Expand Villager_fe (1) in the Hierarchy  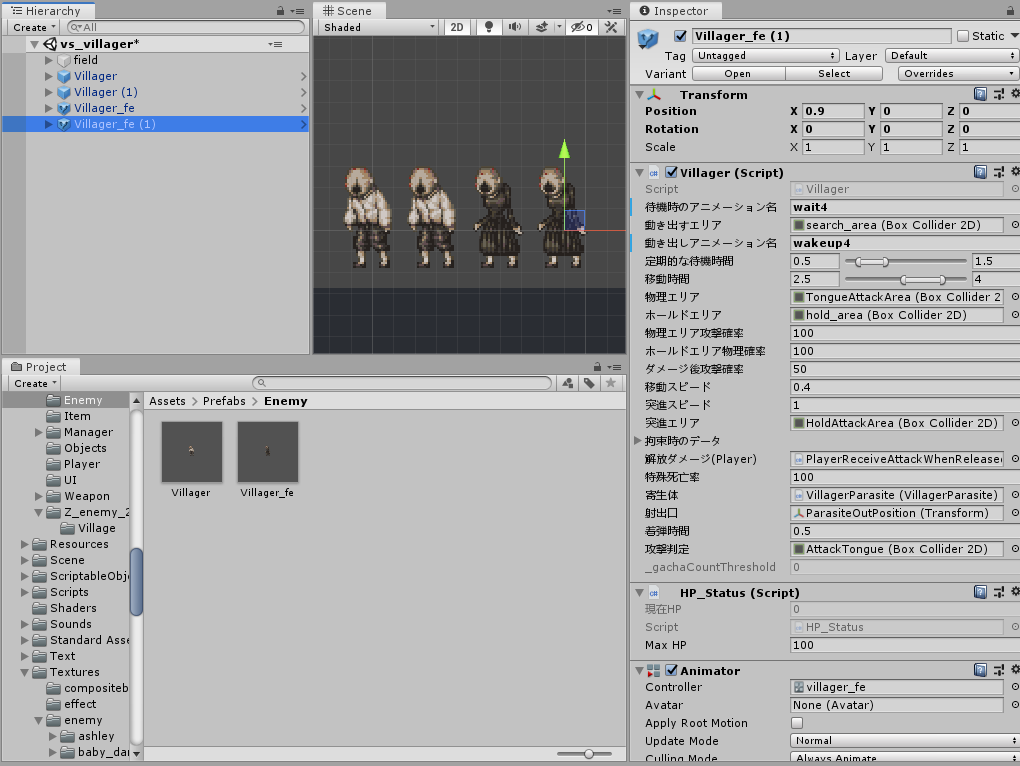[x=47, y=124]
